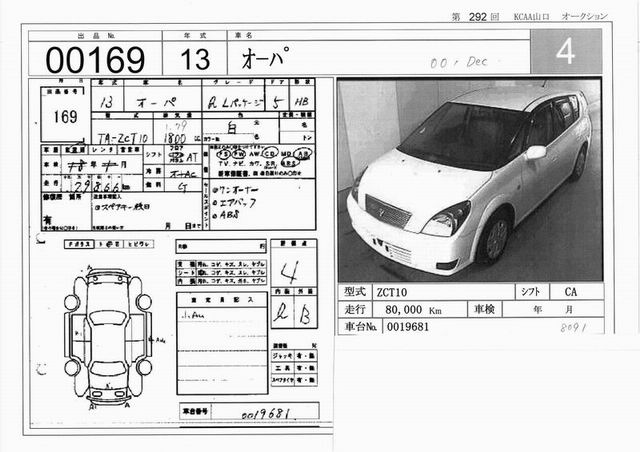Click the circled PW equipment option
This screenshot has width=640, height=452.
pos(238,154)
